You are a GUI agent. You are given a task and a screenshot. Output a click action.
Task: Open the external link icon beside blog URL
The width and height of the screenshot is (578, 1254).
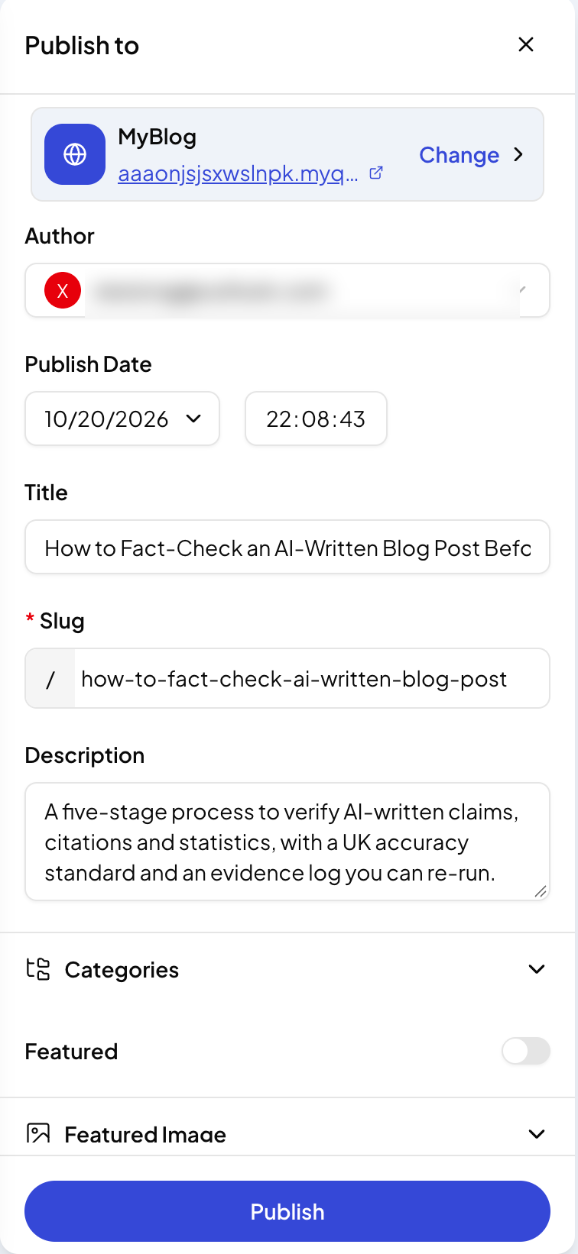pos(376,173)
